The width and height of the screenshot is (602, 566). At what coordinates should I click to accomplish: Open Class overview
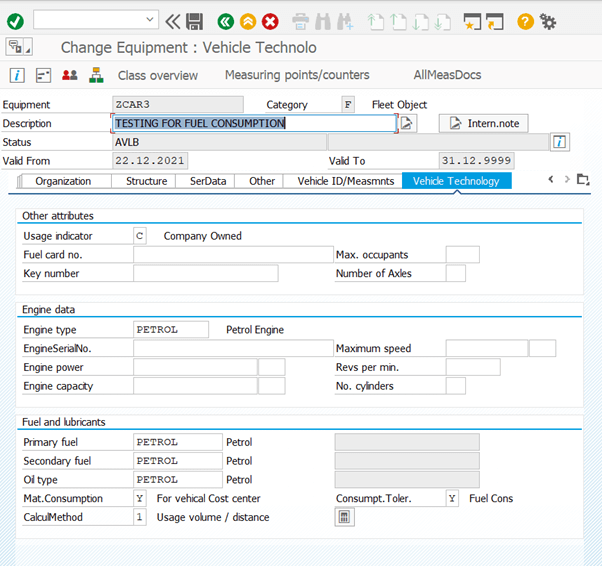click(x=158, y=75)
